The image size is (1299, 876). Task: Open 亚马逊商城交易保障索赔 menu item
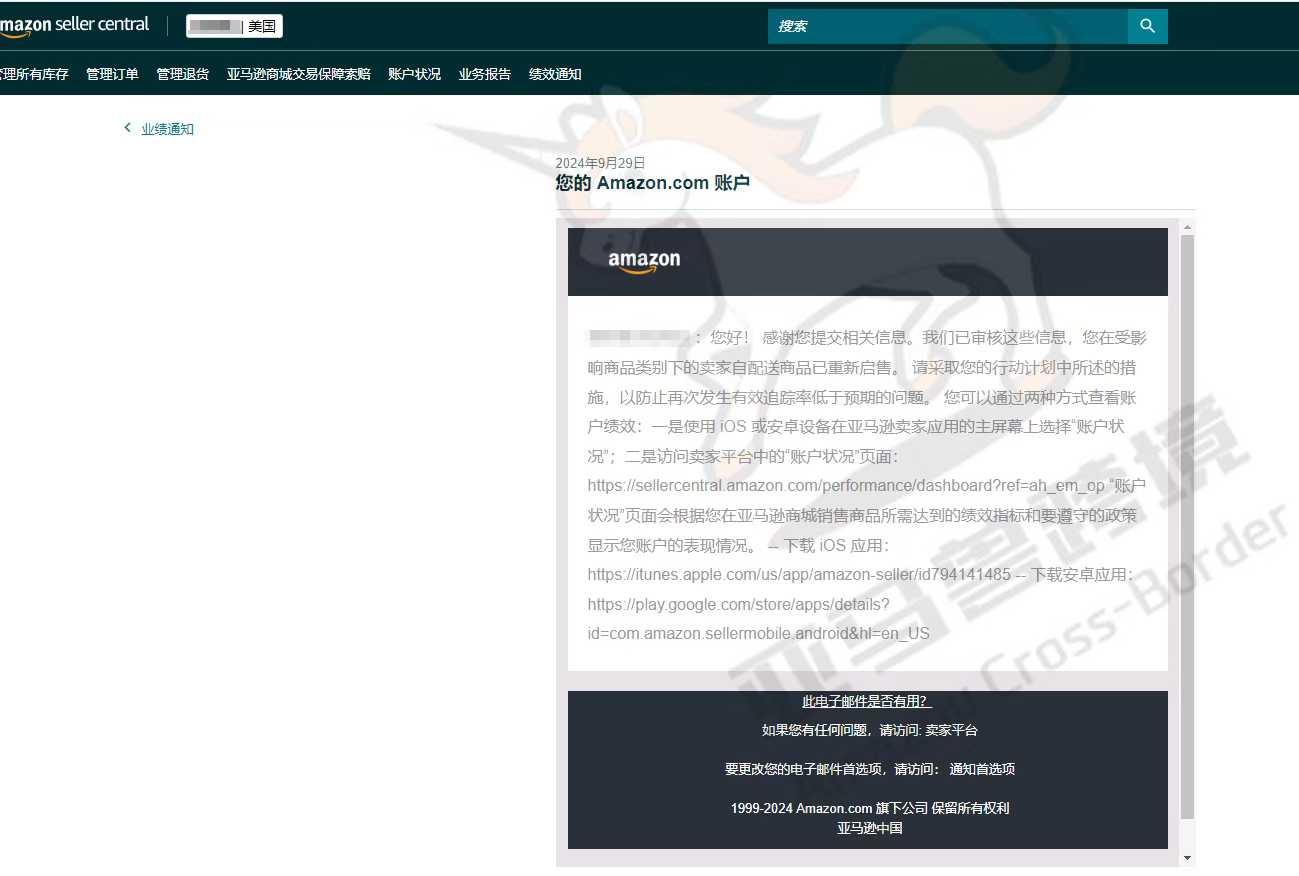(x=298, y=74)
